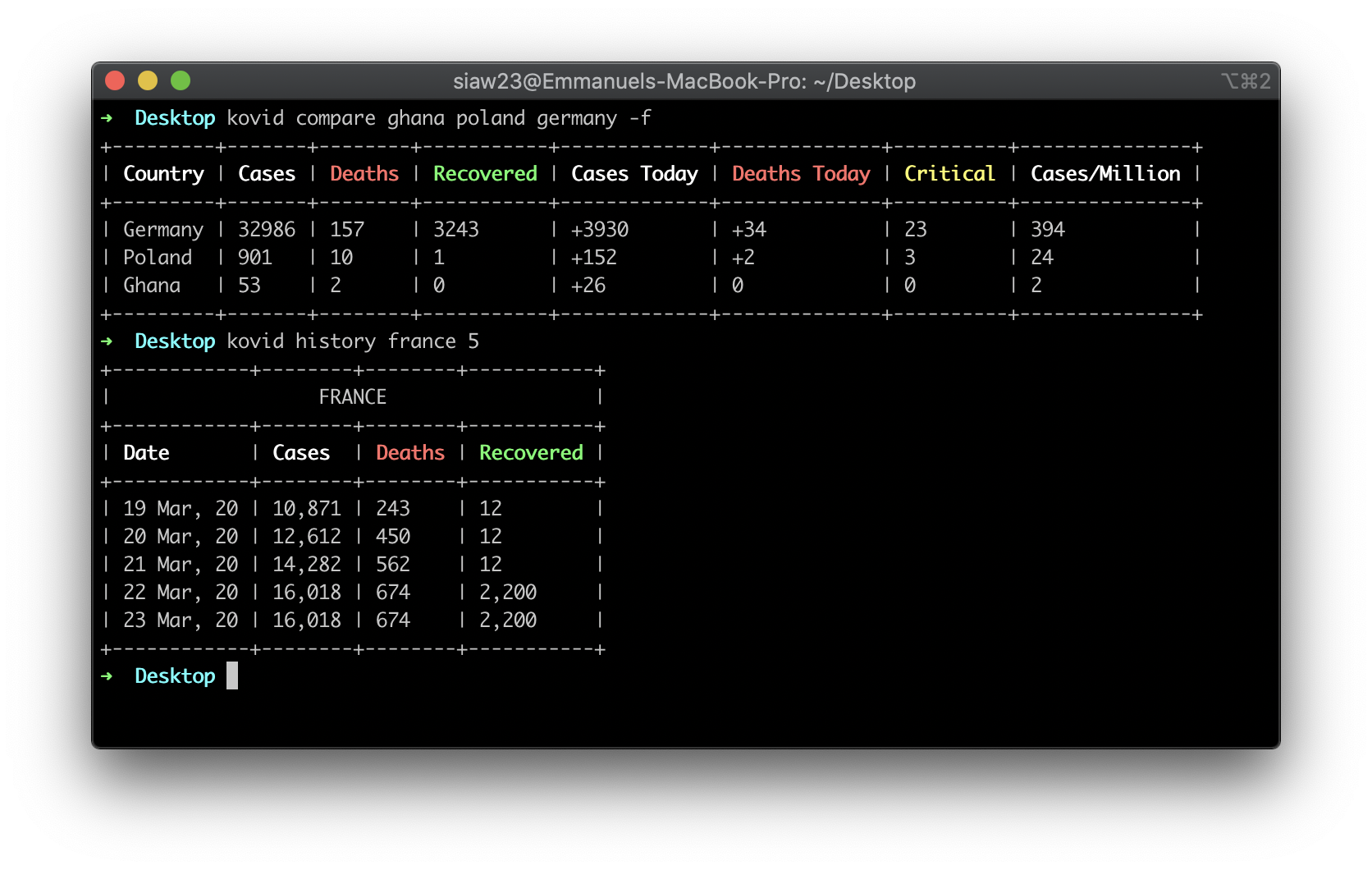Click the Ghana row country name

pyautogui.click(x=152, y=286)
